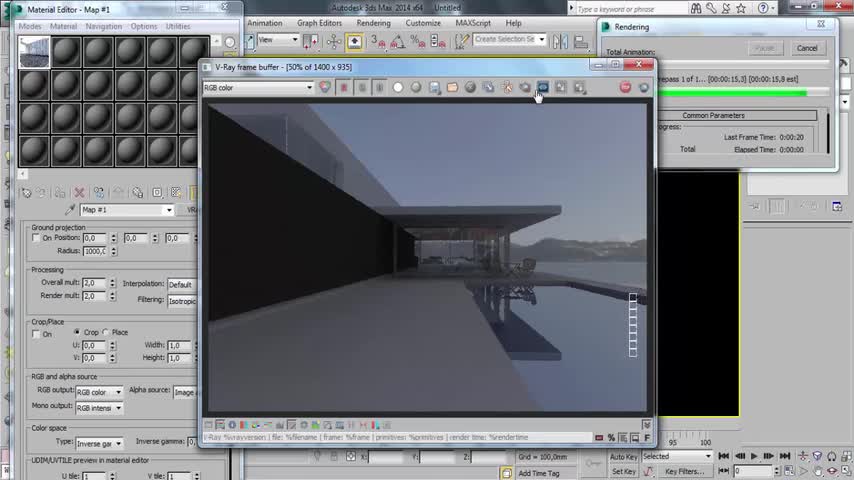Image resolution: width=854 pixels, height=480 pixels.
Task: Click Get Material icon in Material Editor
Action: (x=26, y=192)
